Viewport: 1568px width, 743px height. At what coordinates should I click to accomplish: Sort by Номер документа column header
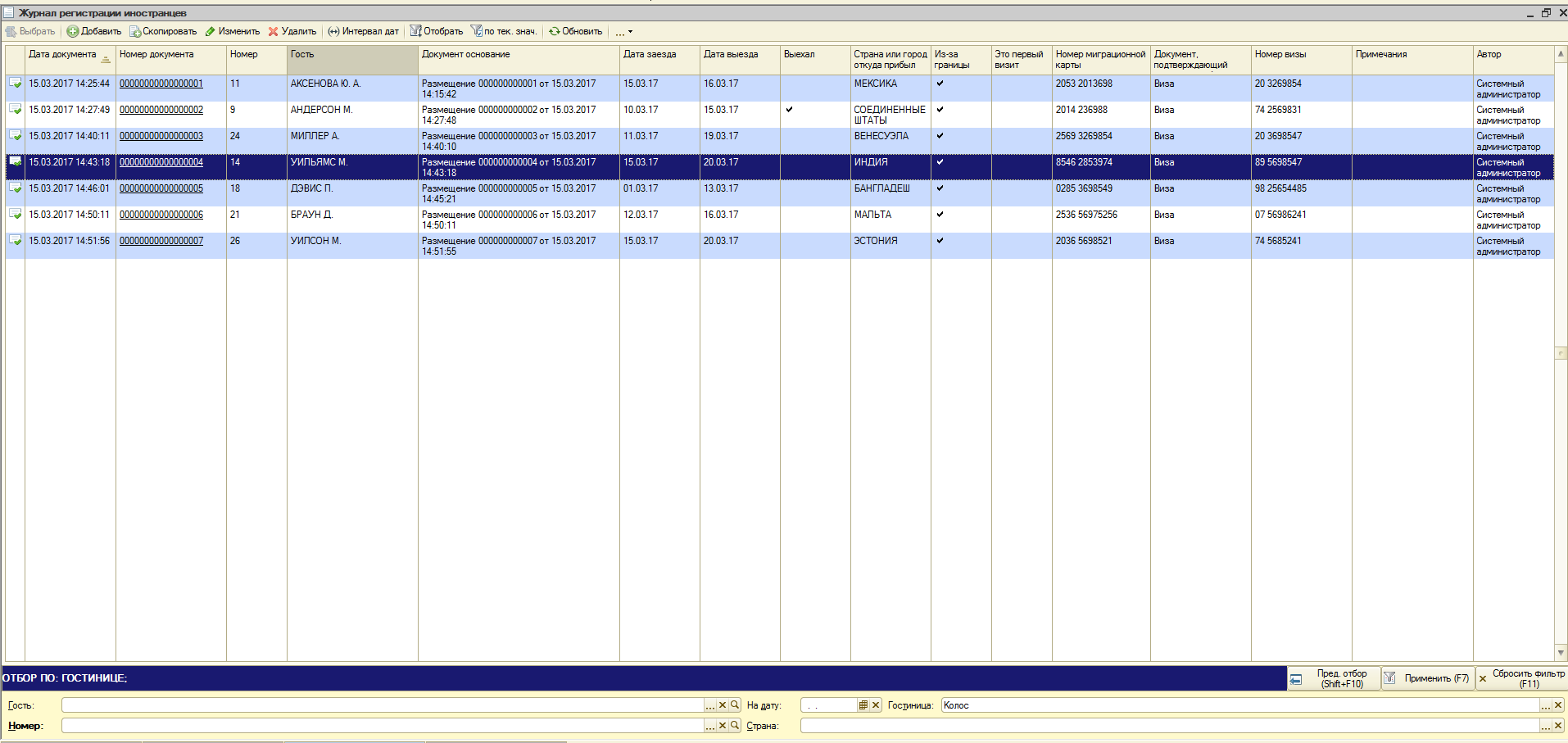click(x=170, y=60)
